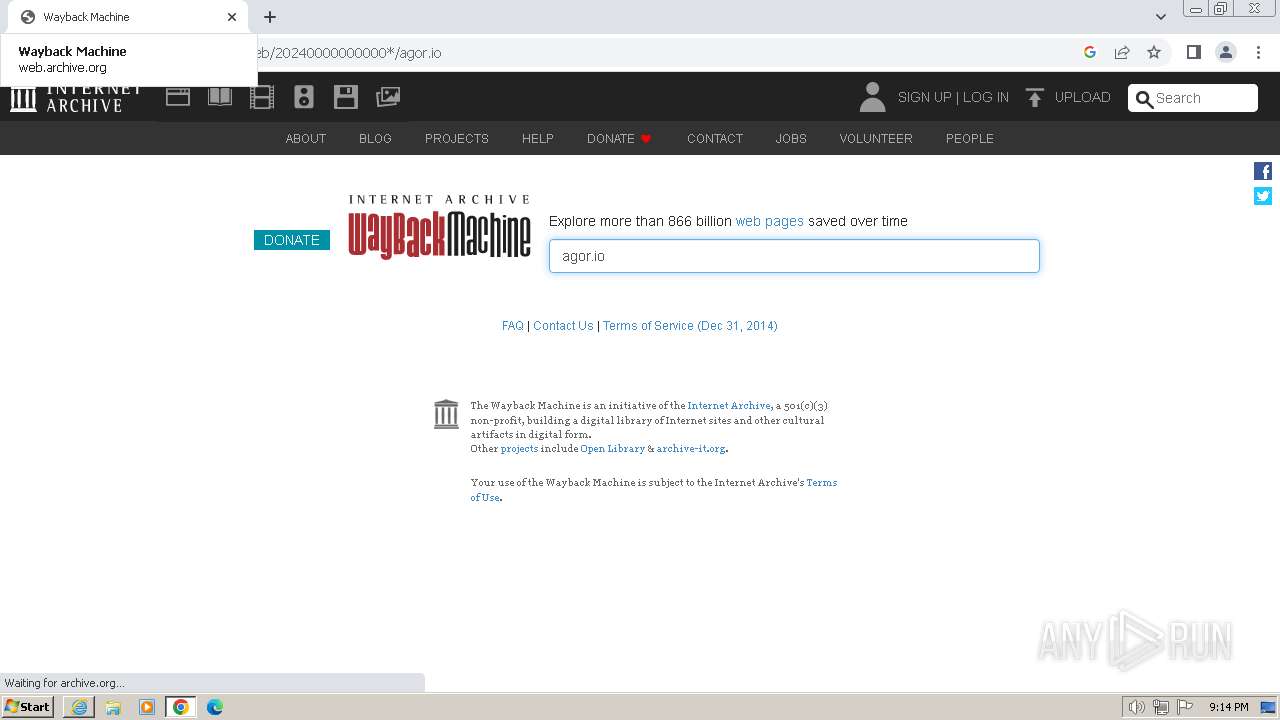Open the Open Library link

pos(613,449)
